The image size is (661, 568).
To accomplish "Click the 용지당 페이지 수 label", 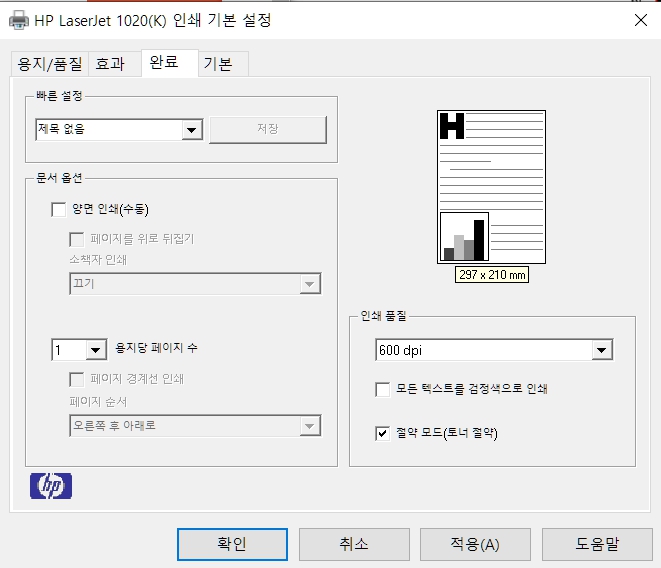I will [156, 348].
